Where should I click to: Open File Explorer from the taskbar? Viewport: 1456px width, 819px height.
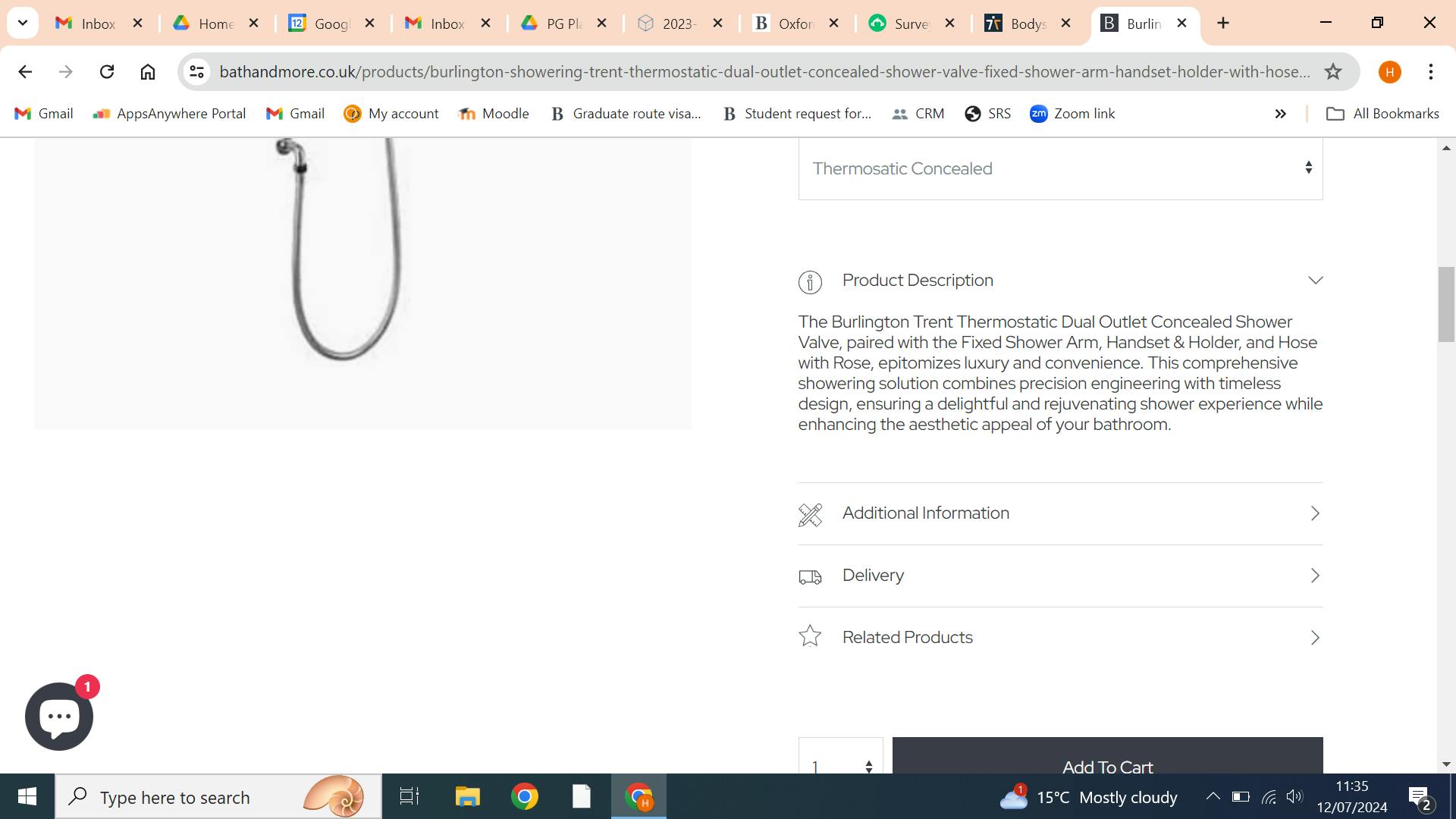point(467,797)
